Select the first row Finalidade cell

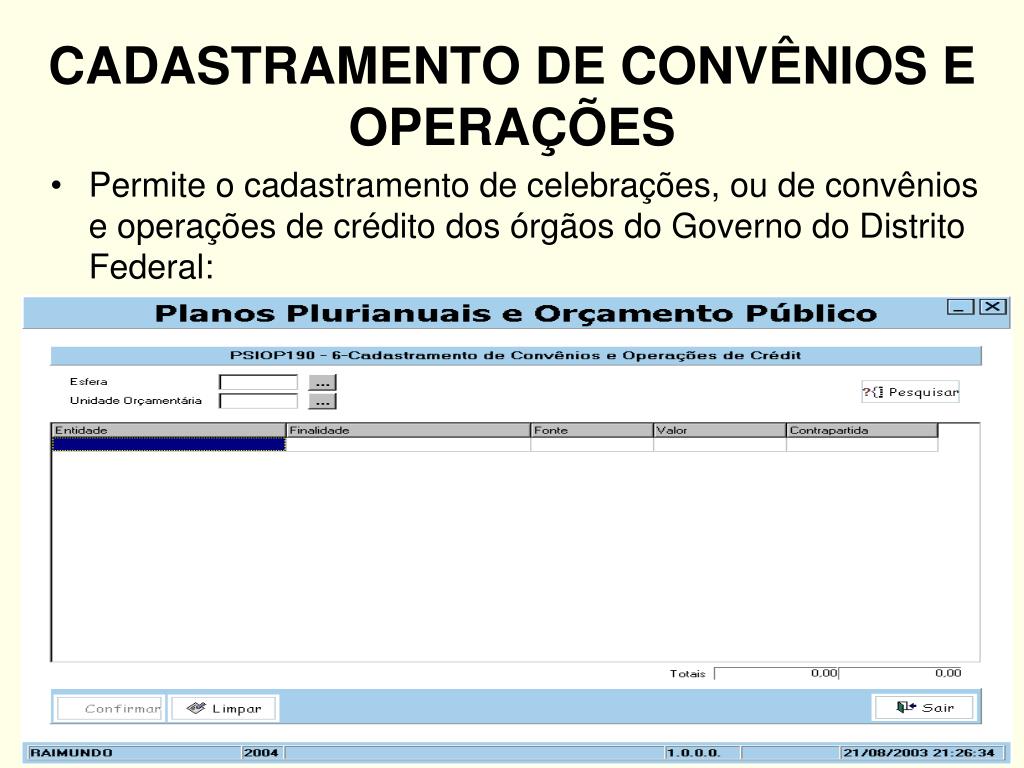point(408,444)
